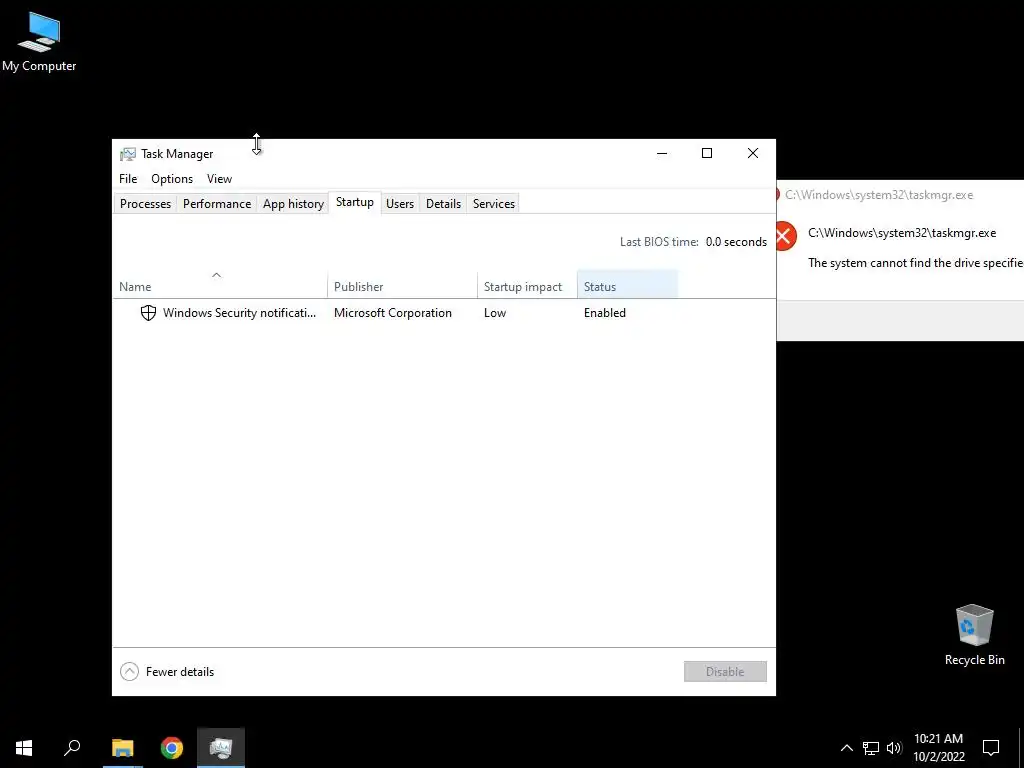Sort by the Status column header
This screenshot has width=1024, height=768.
[x=628, y=284]
